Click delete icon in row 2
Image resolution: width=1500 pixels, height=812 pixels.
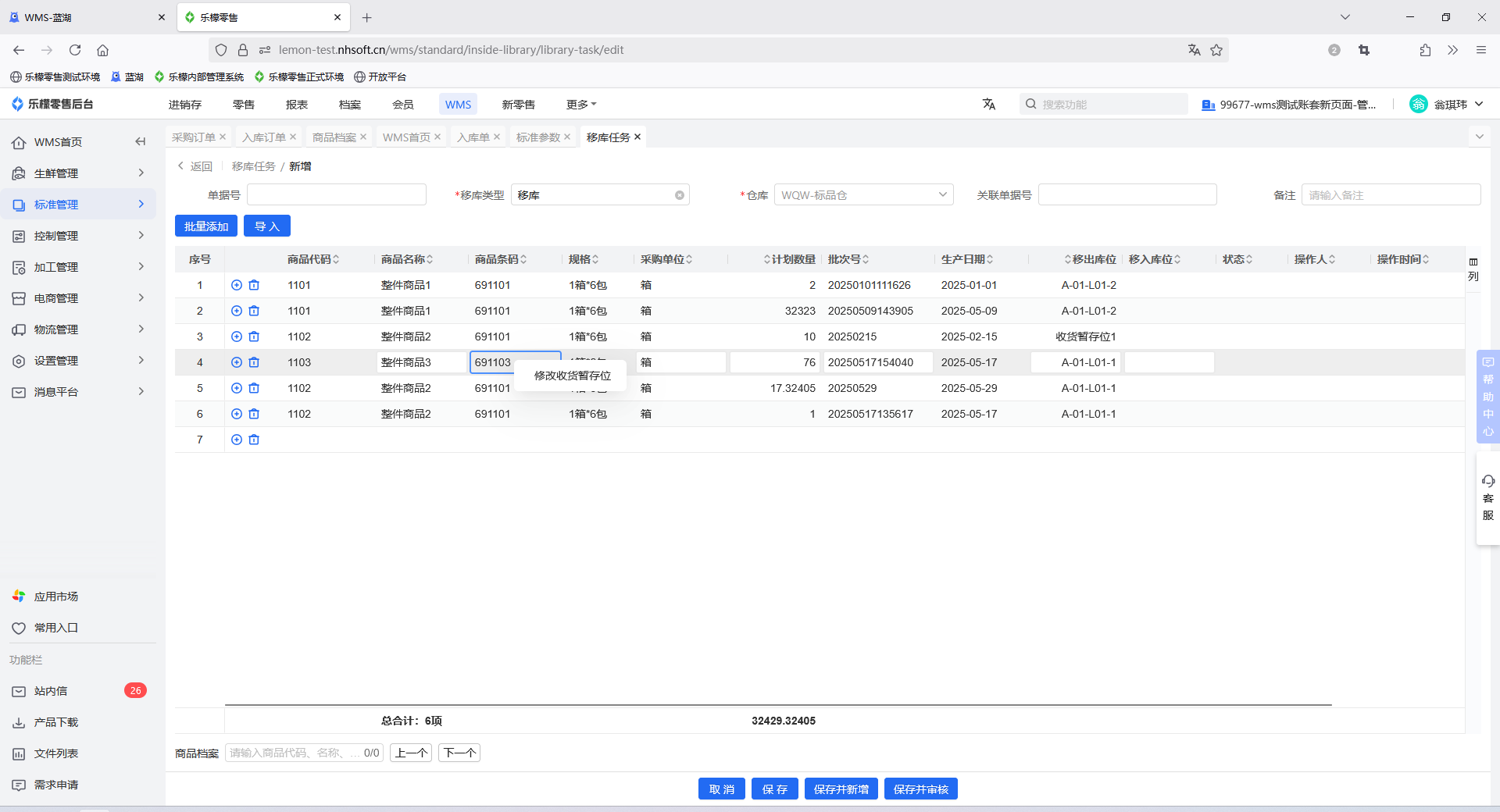tap(254, 311)
